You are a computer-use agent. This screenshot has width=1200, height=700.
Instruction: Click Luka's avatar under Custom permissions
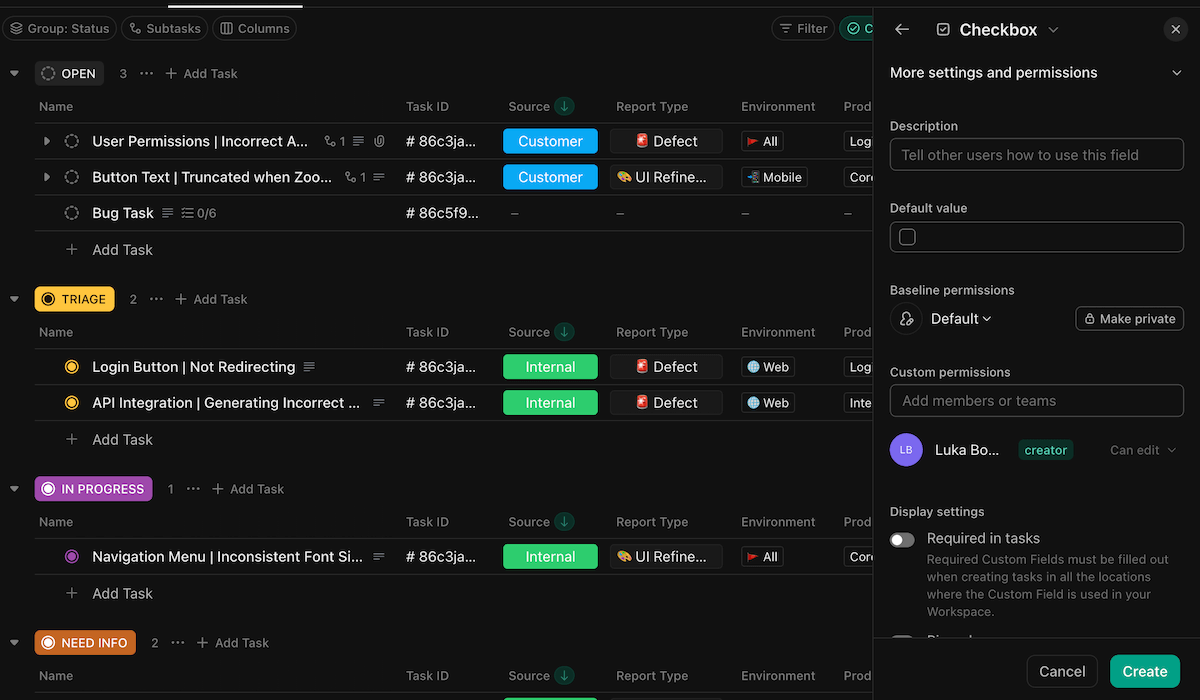906,449
